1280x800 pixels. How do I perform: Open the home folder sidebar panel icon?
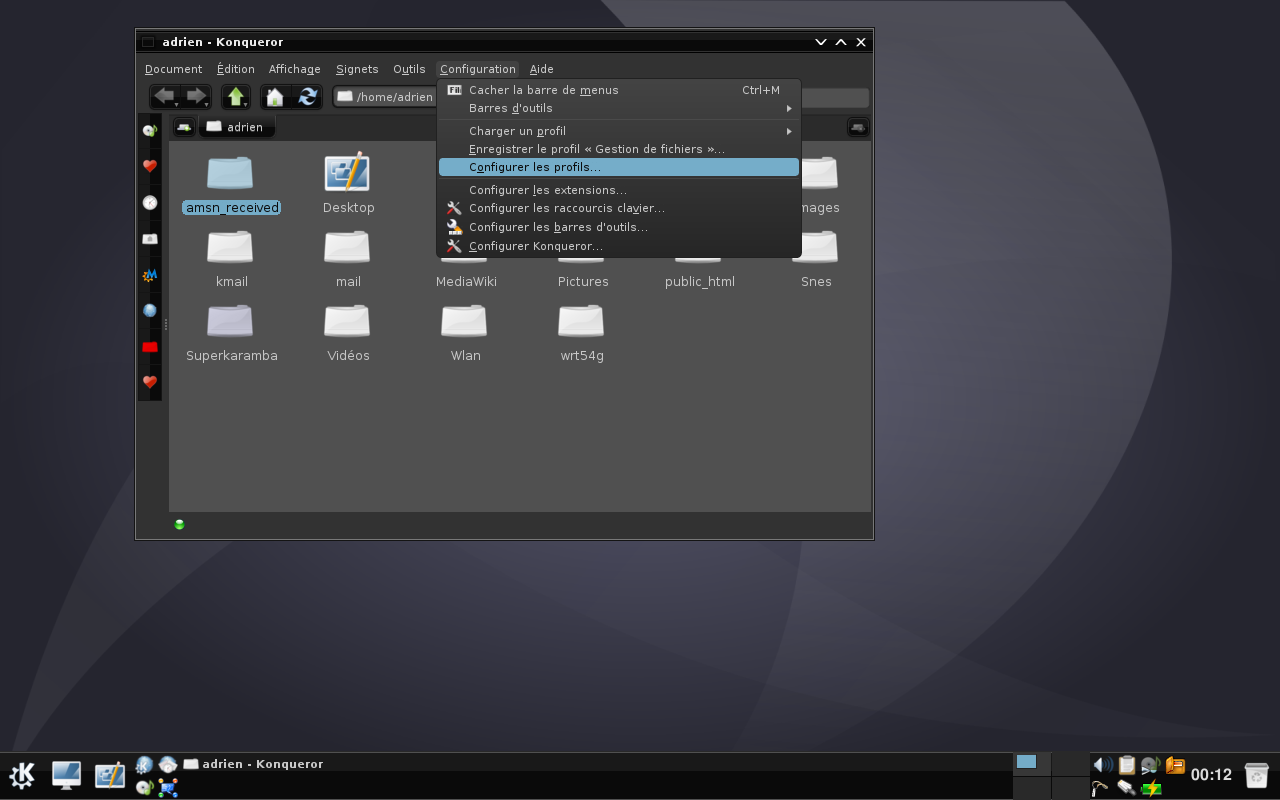point(150,238)
